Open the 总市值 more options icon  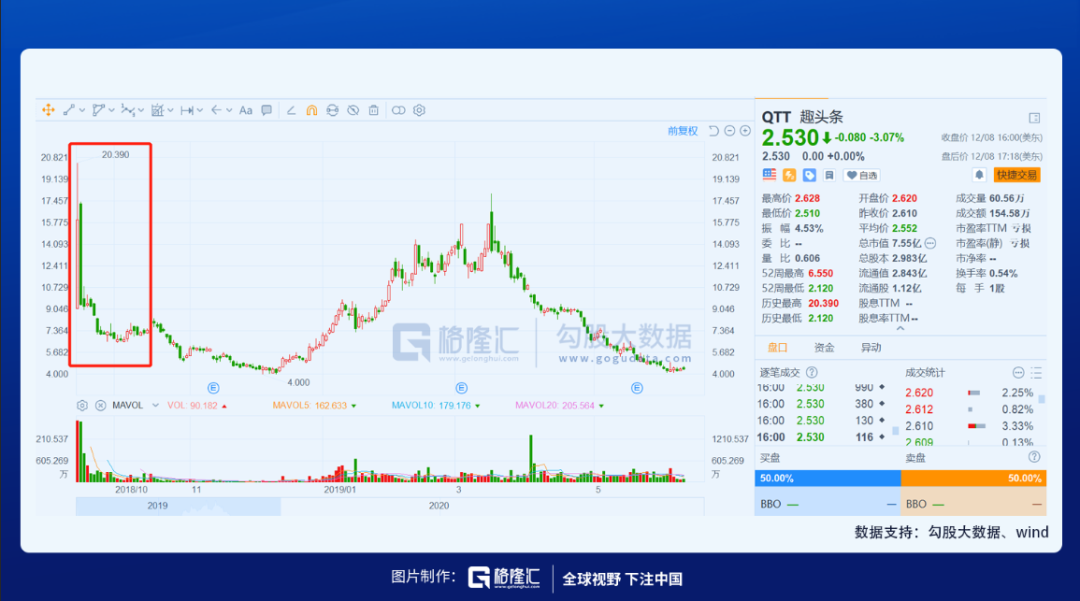click(x=930, y=243)
